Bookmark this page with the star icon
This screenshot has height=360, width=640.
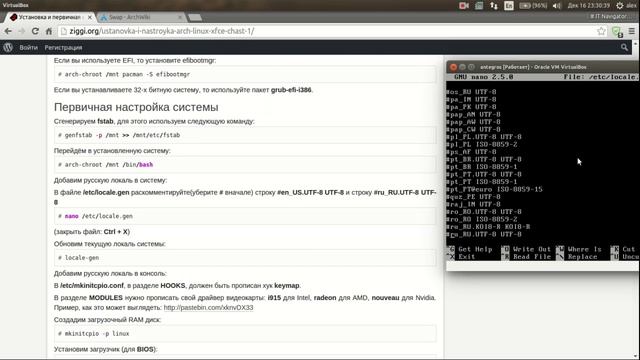[x=601, y=31]
